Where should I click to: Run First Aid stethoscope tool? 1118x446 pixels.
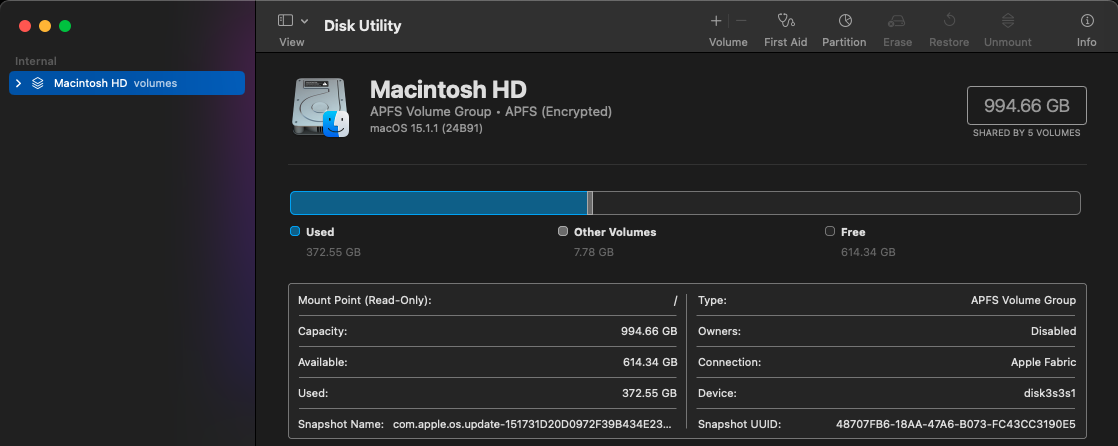pos(786,21)
